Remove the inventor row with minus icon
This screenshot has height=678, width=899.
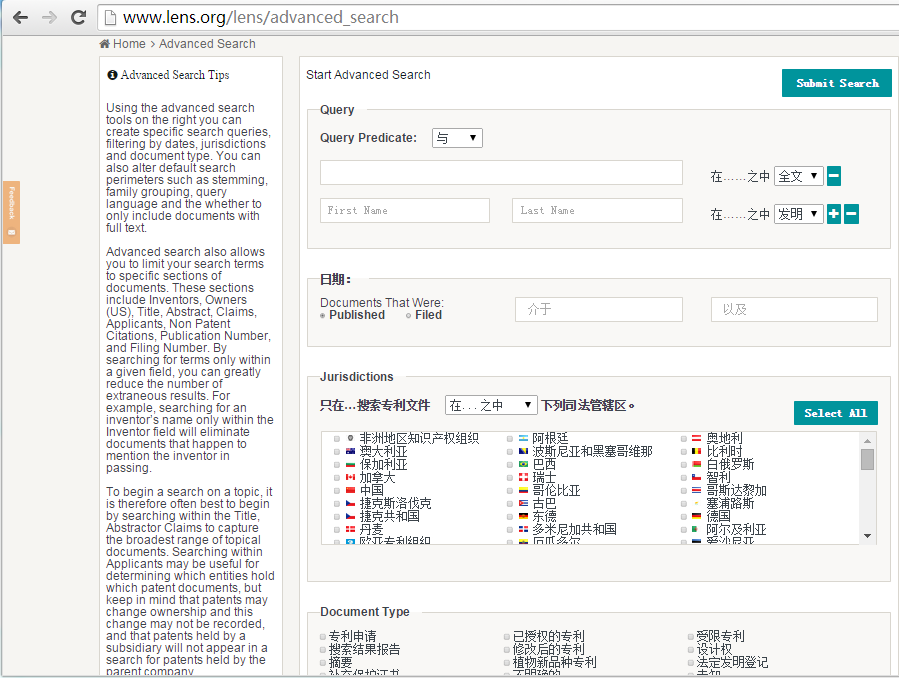851,214
